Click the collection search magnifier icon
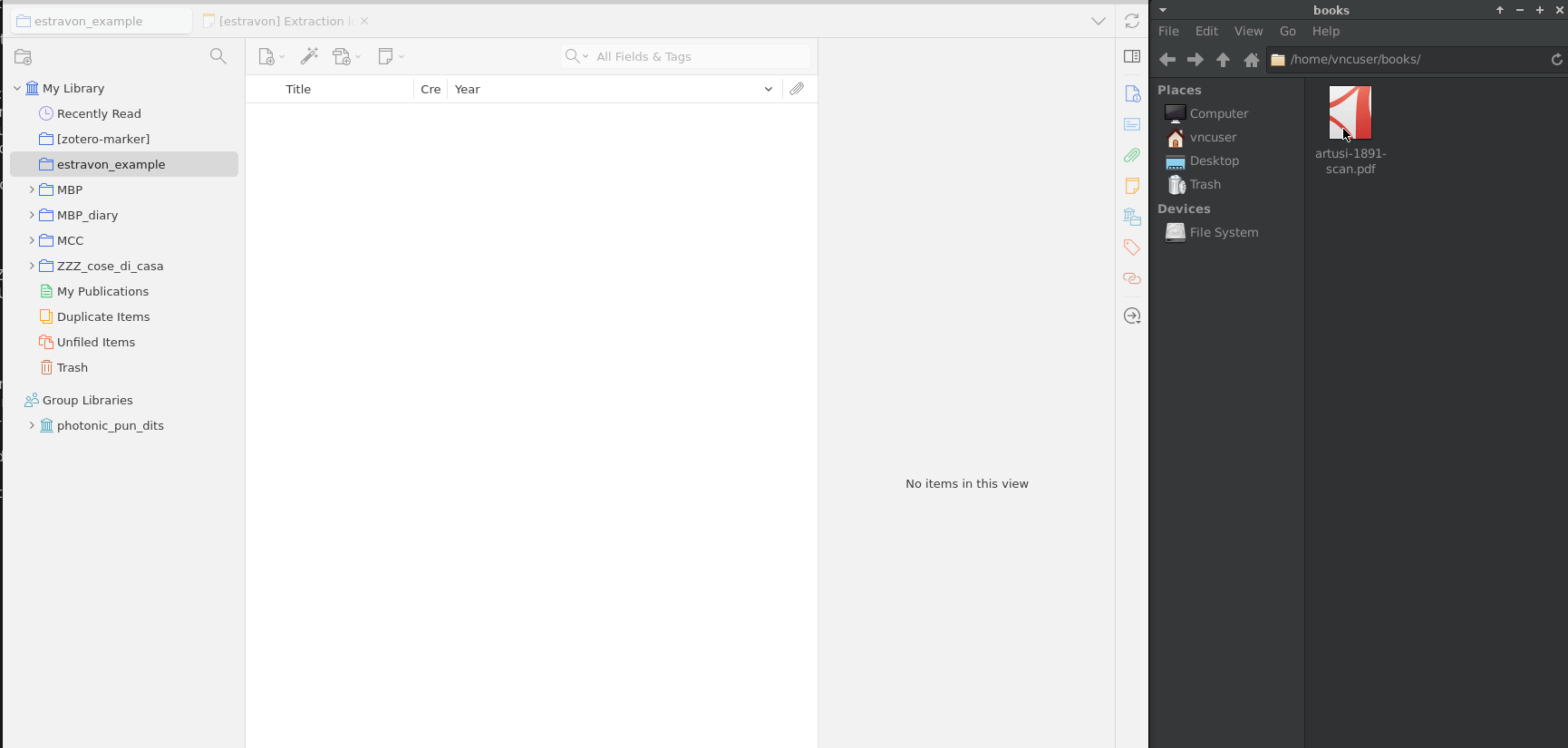1568x748 pixels. [x=218, y=56]
